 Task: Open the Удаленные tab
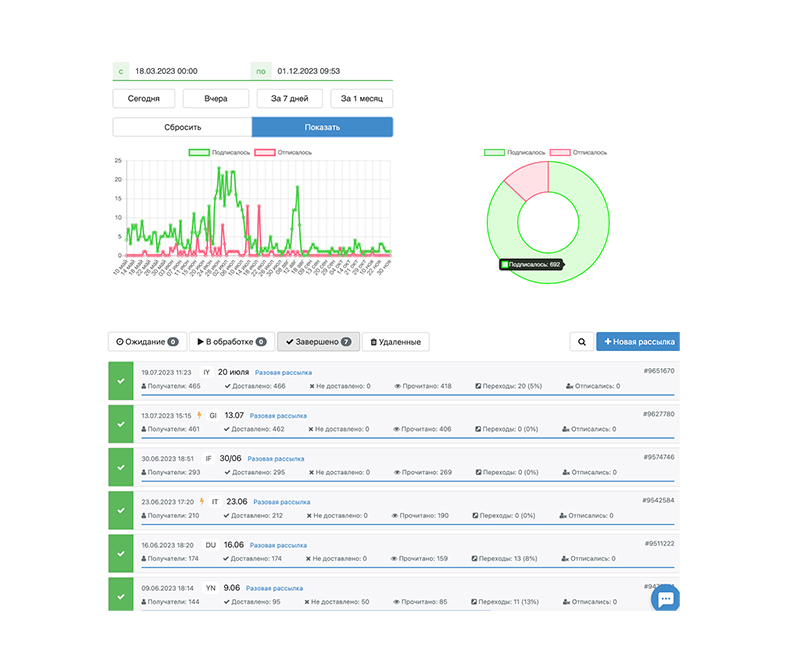396,342
